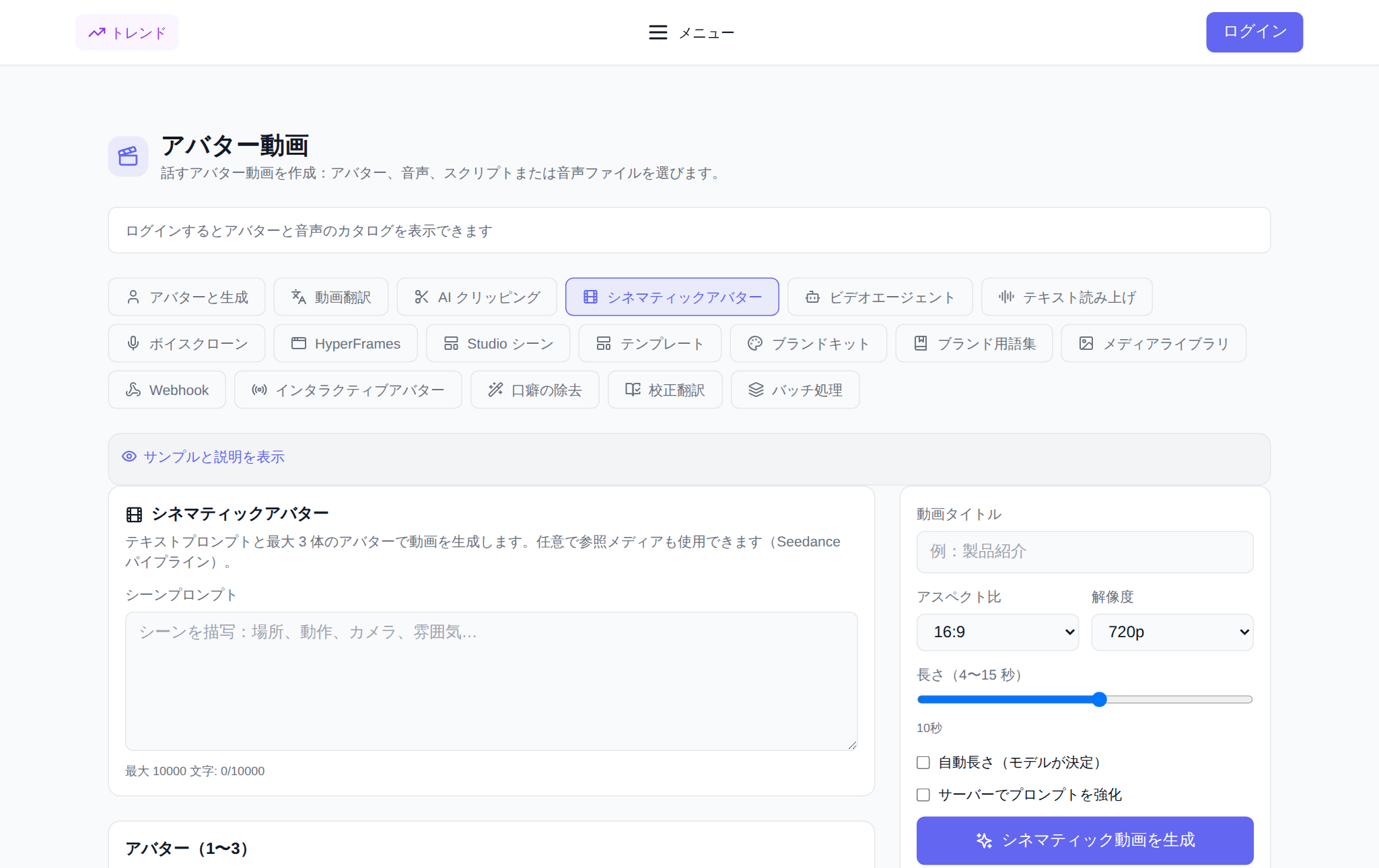Click the broadcast icon on インタラクティブアバター
Image resolution: width=1379 pixels, height=868 pixels.
(259, 390)
